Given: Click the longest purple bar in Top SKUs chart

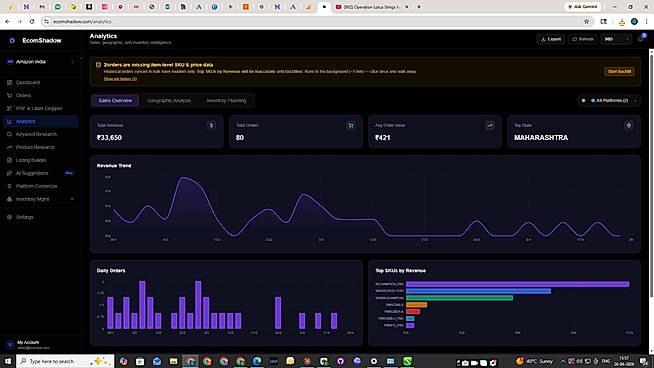Looking at the screenshot, I should (x=517, y=284).
